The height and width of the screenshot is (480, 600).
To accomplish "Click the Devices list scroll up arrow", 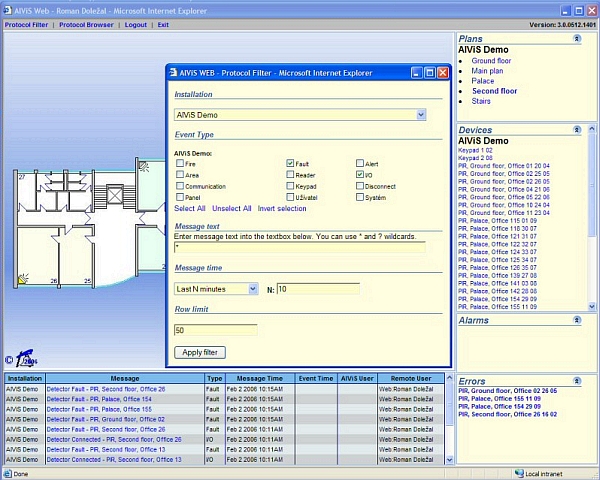I will click(592, 129).
